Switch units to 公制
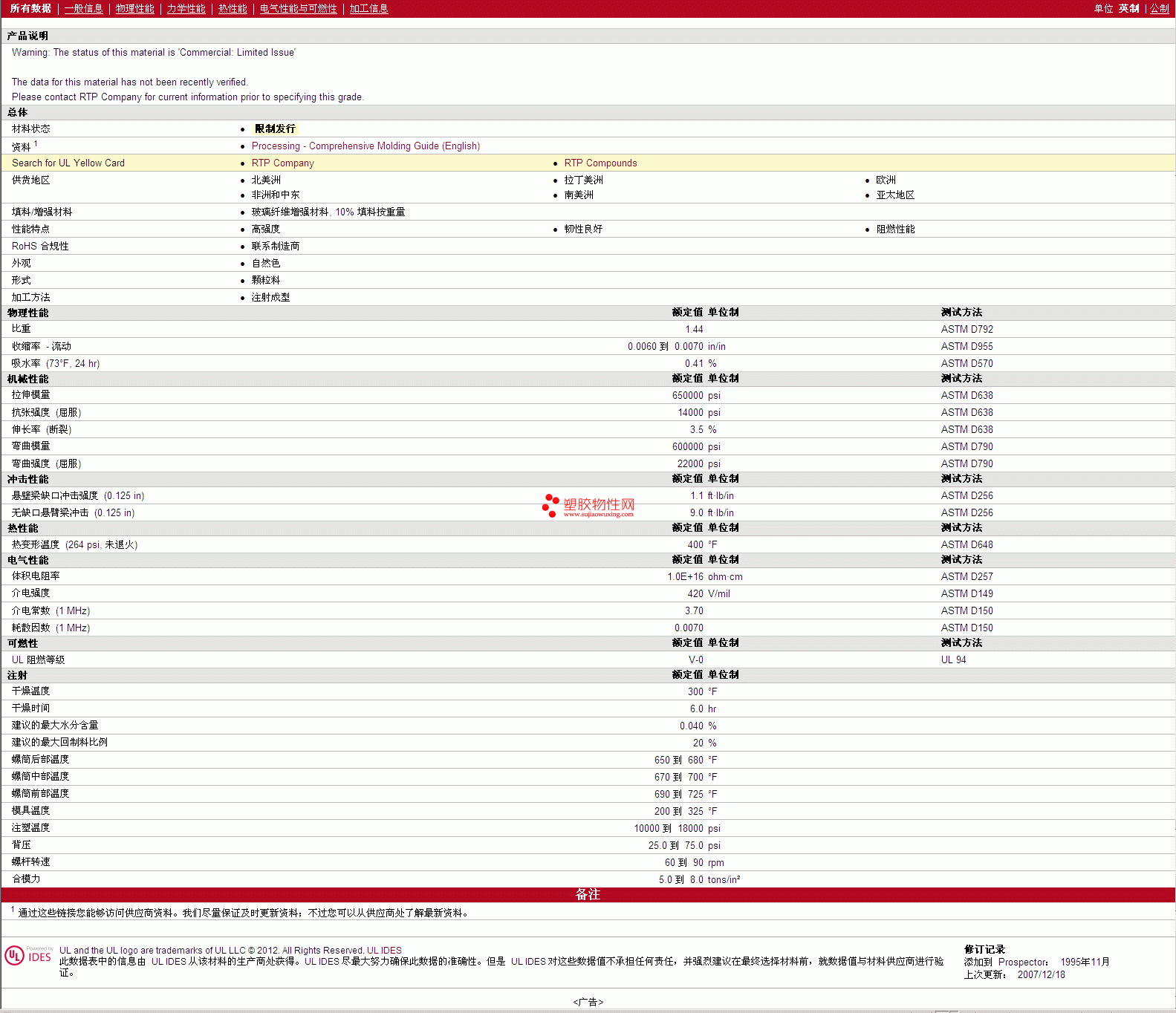1176x1013 pixels. click(1159, 8)
